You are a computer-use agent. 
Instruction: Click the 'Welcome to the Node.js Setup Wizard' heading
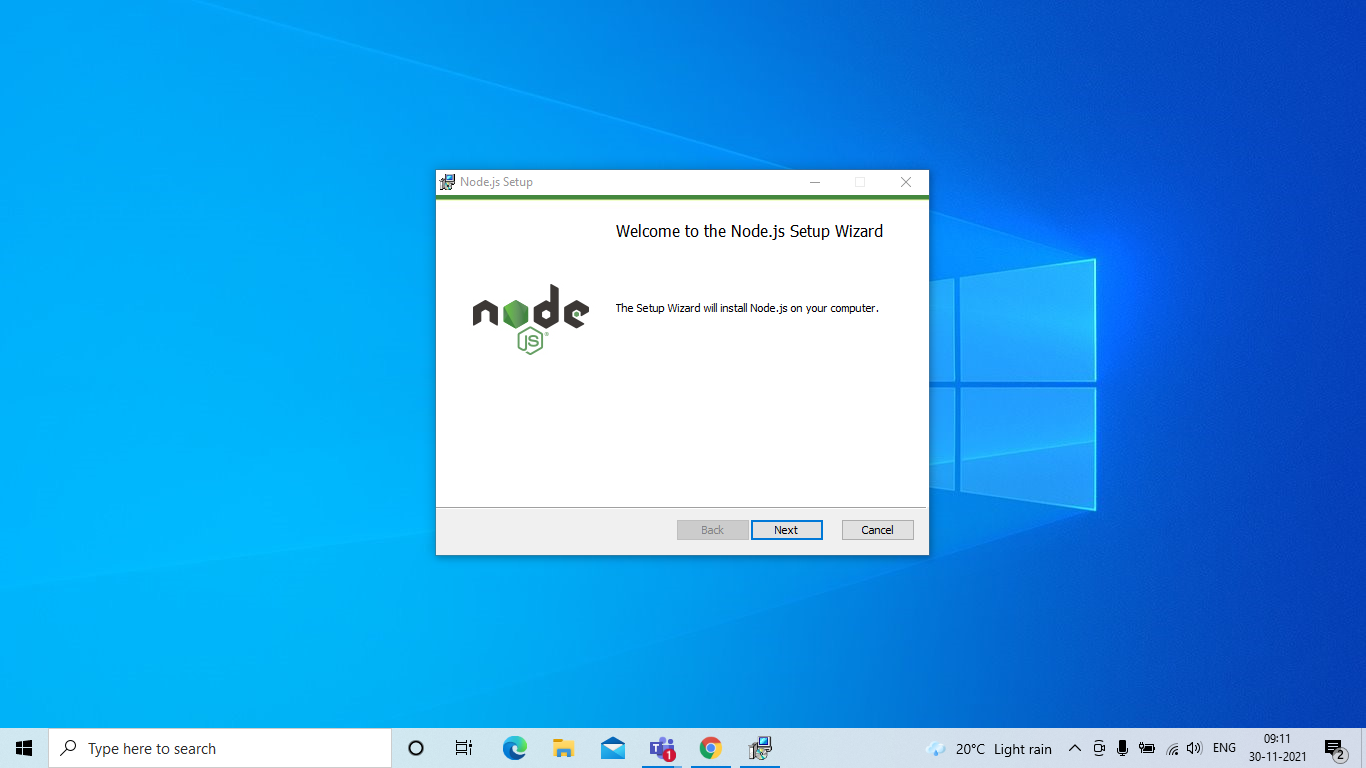click(749, 231)
